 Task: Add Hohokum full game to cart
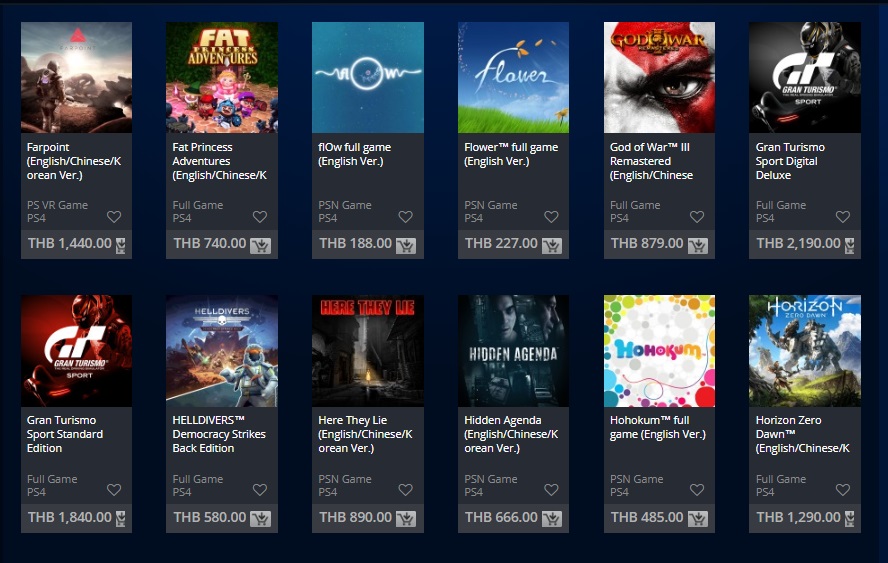pos(698,519)
